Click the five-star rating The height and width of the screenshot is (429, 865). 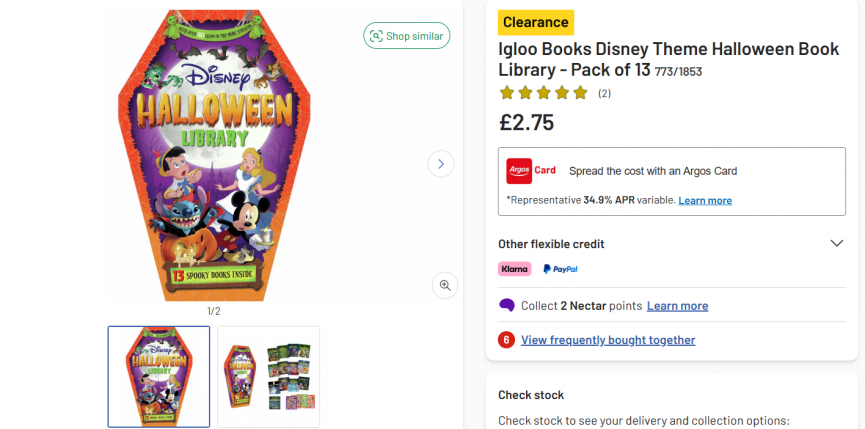(543, 93)
